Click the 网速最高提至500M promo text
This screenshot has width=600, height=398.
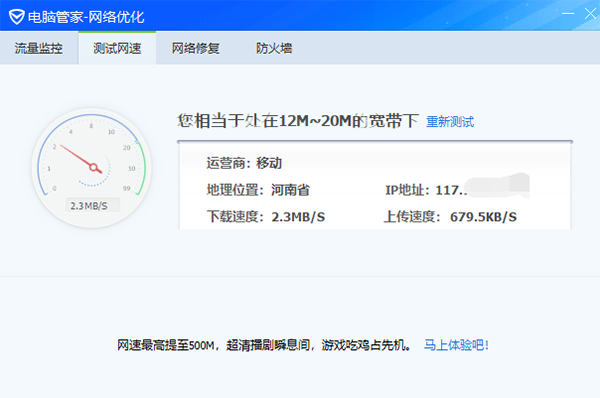(x=264, y=345)
